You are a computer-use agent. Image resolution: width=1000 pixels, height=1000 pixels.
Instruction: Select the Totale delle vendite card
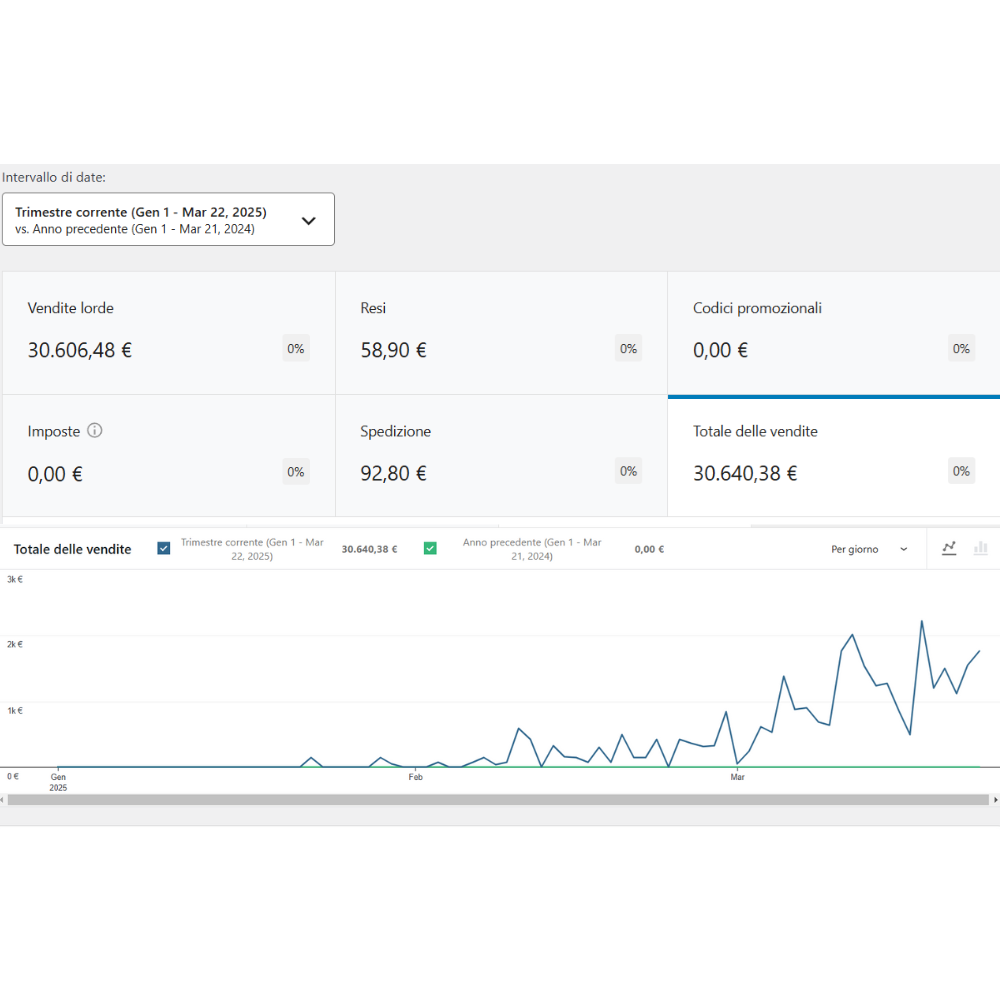click(833, 455)
